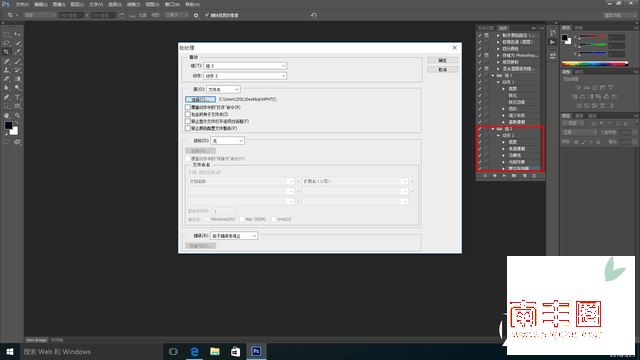The image size is (640, 360).
Task: Open the 动作 dropdown showing 动作 2
Action: coord(245,76)
